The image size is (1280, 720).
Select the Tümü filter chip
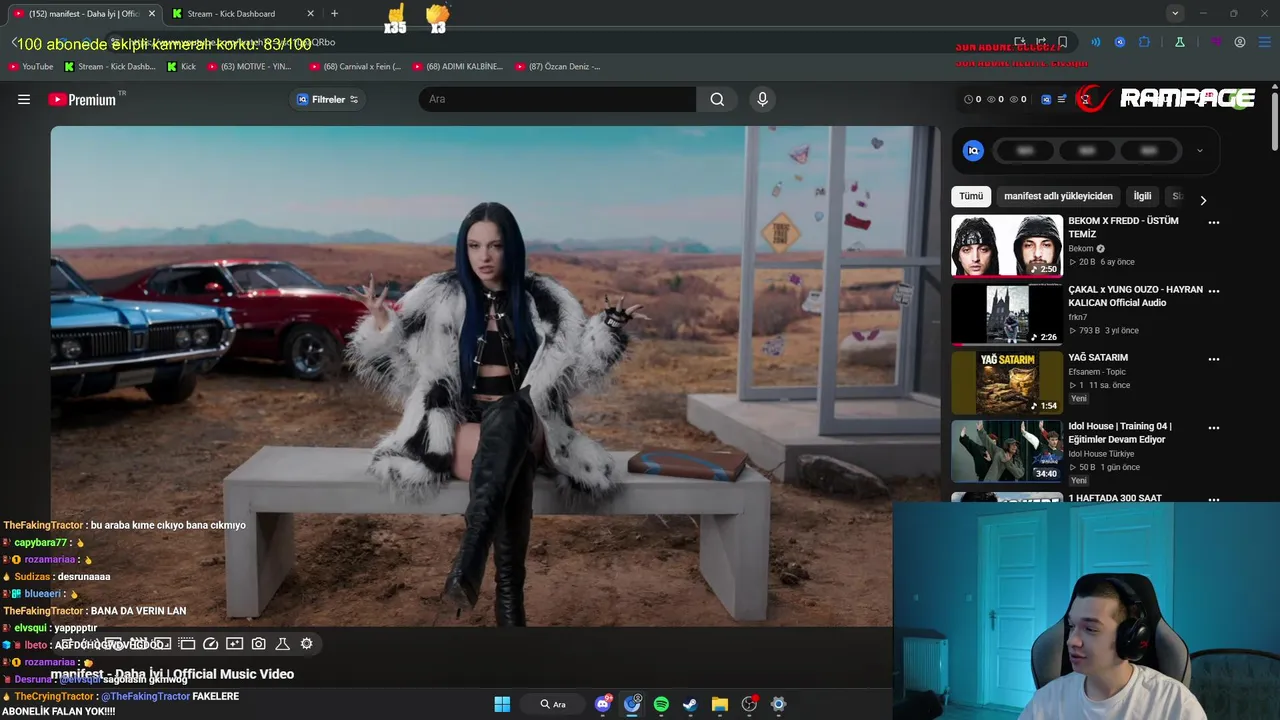[x=971, y=196]
